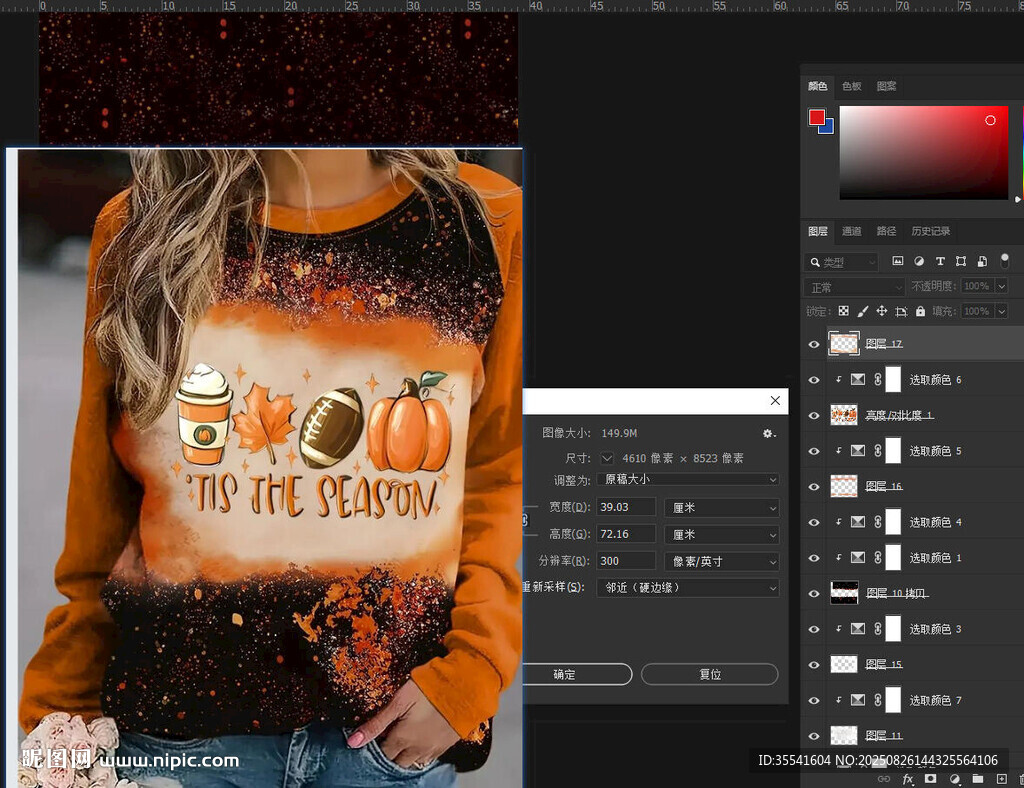This screenshot has width=1024, height=788.
Task: Toggle visibility of 选取颜色 6 layer
Action: [x=814, y=380]
